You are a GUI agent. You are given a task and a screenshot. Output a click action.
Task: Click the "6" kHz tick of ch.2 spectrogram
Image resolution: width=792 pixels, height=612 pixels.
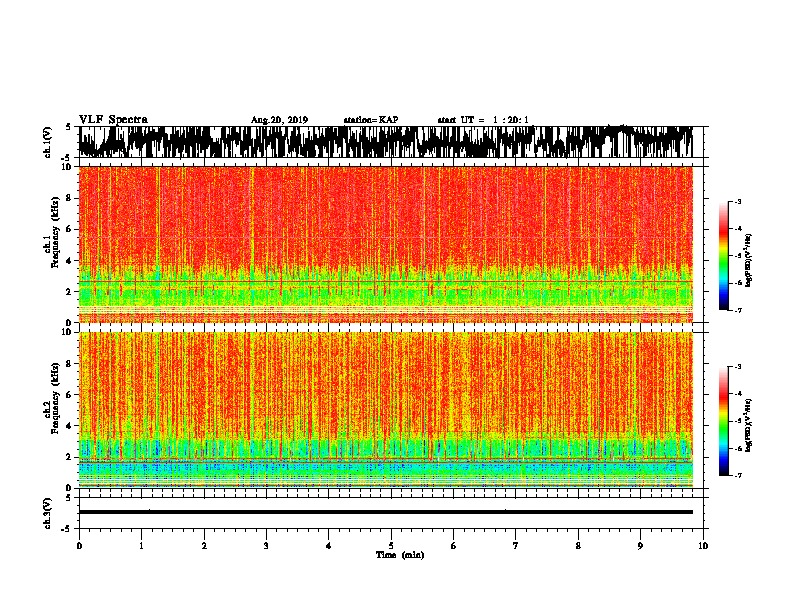(x=70, y=395)
